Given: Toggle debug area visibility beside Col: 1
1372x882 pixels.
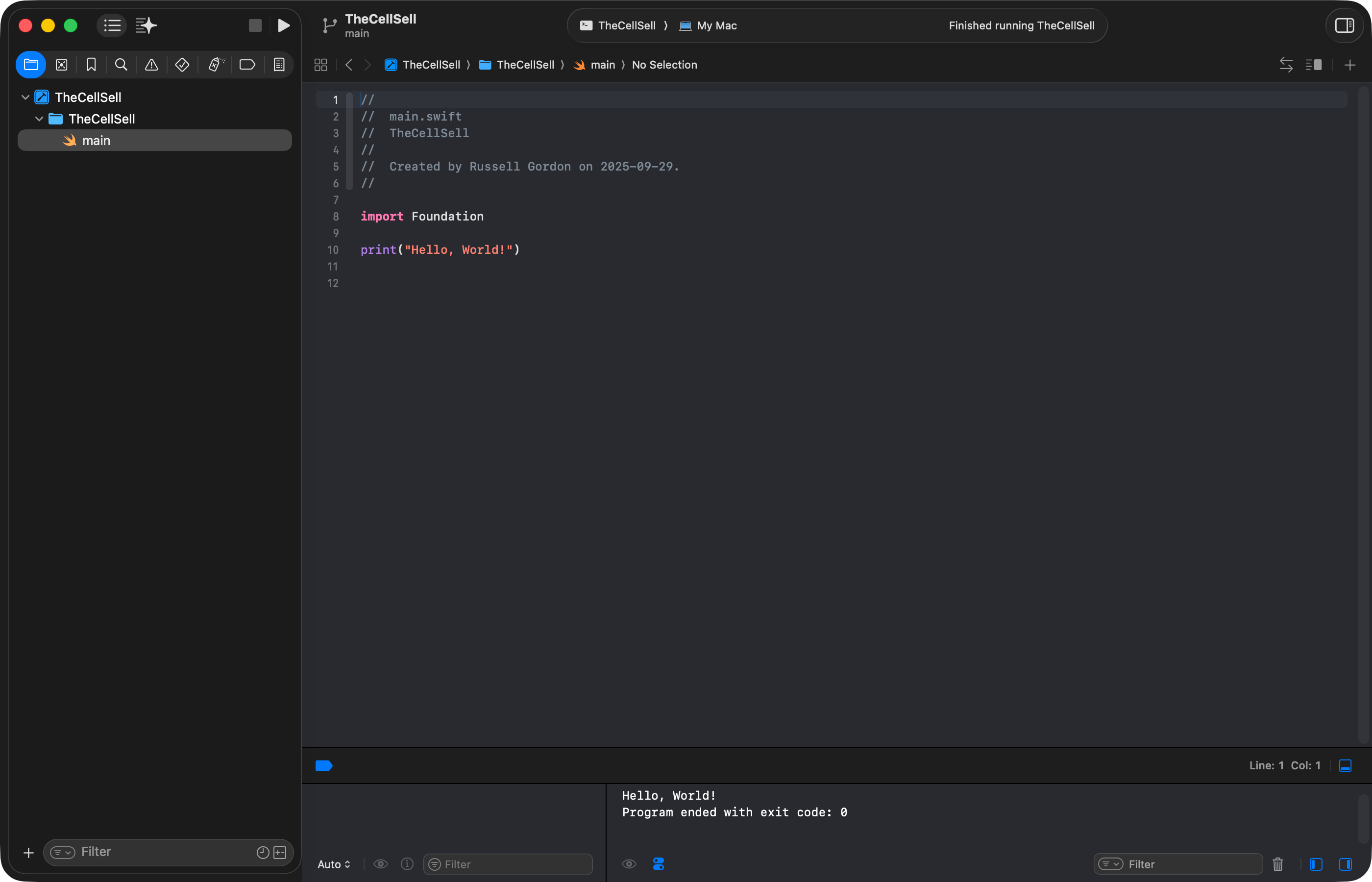Looking at the screenshot, I should point(1345,766).
